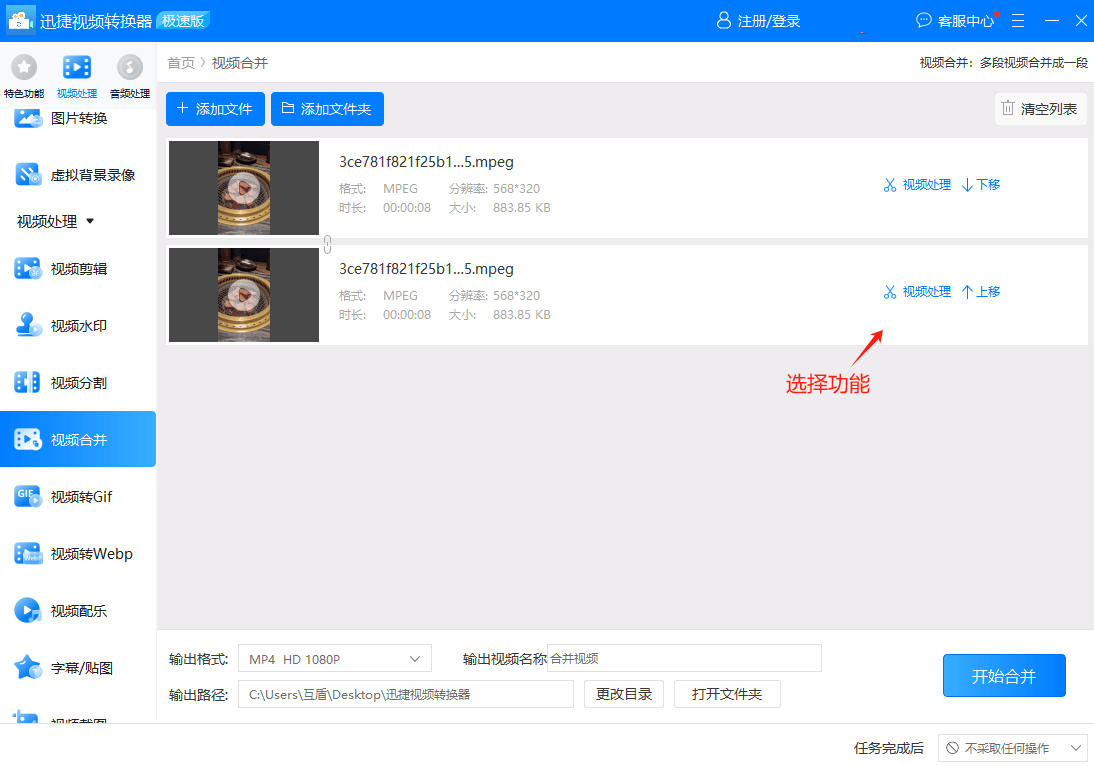This screenshot has width=1094, height=766.
Task: Open 图片转换 in the sidebar
Action: click(x=78, y=119)
